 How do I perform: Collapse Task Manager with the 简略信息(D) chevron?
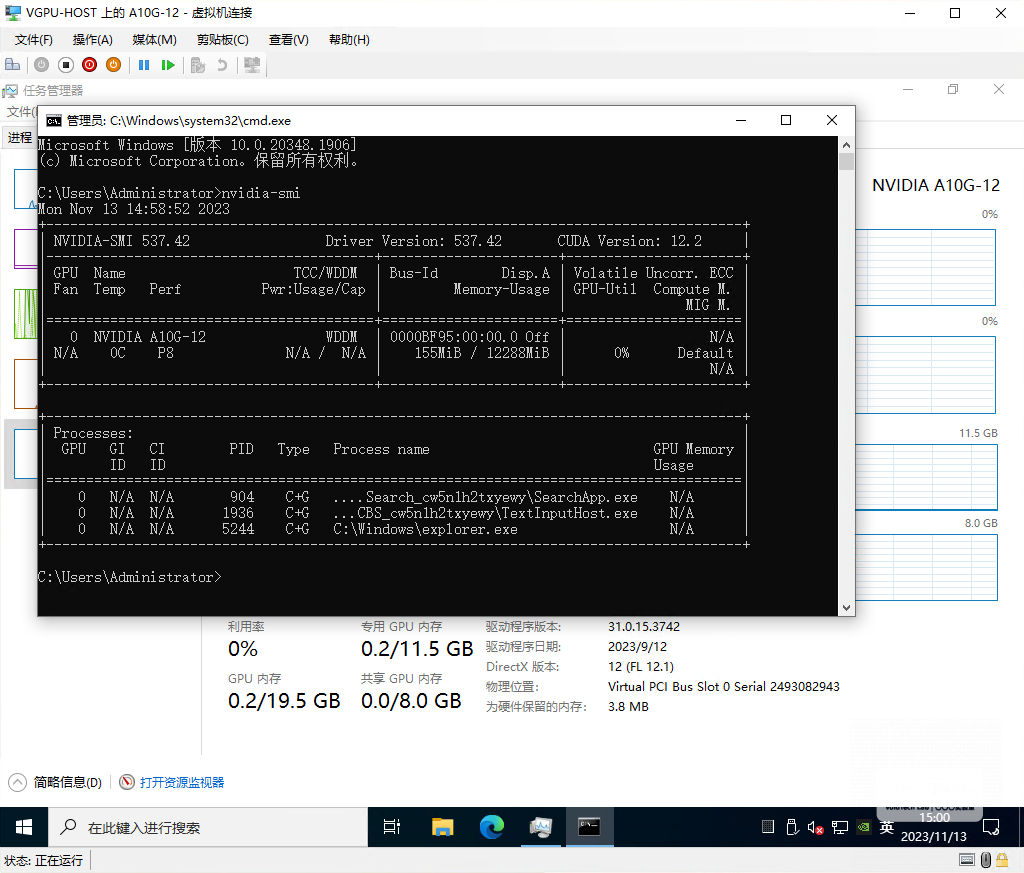pos(18,782)
